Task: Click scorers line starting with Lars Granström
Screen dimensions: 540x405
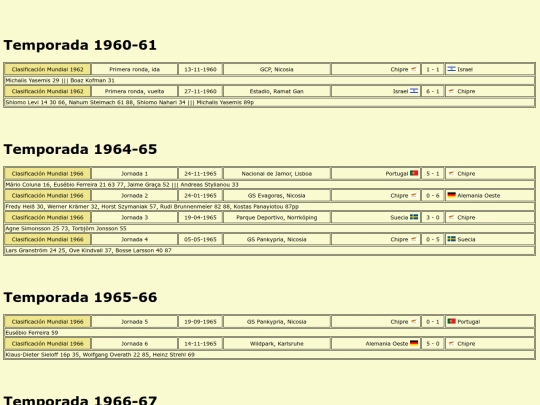Action: [269, 250]
